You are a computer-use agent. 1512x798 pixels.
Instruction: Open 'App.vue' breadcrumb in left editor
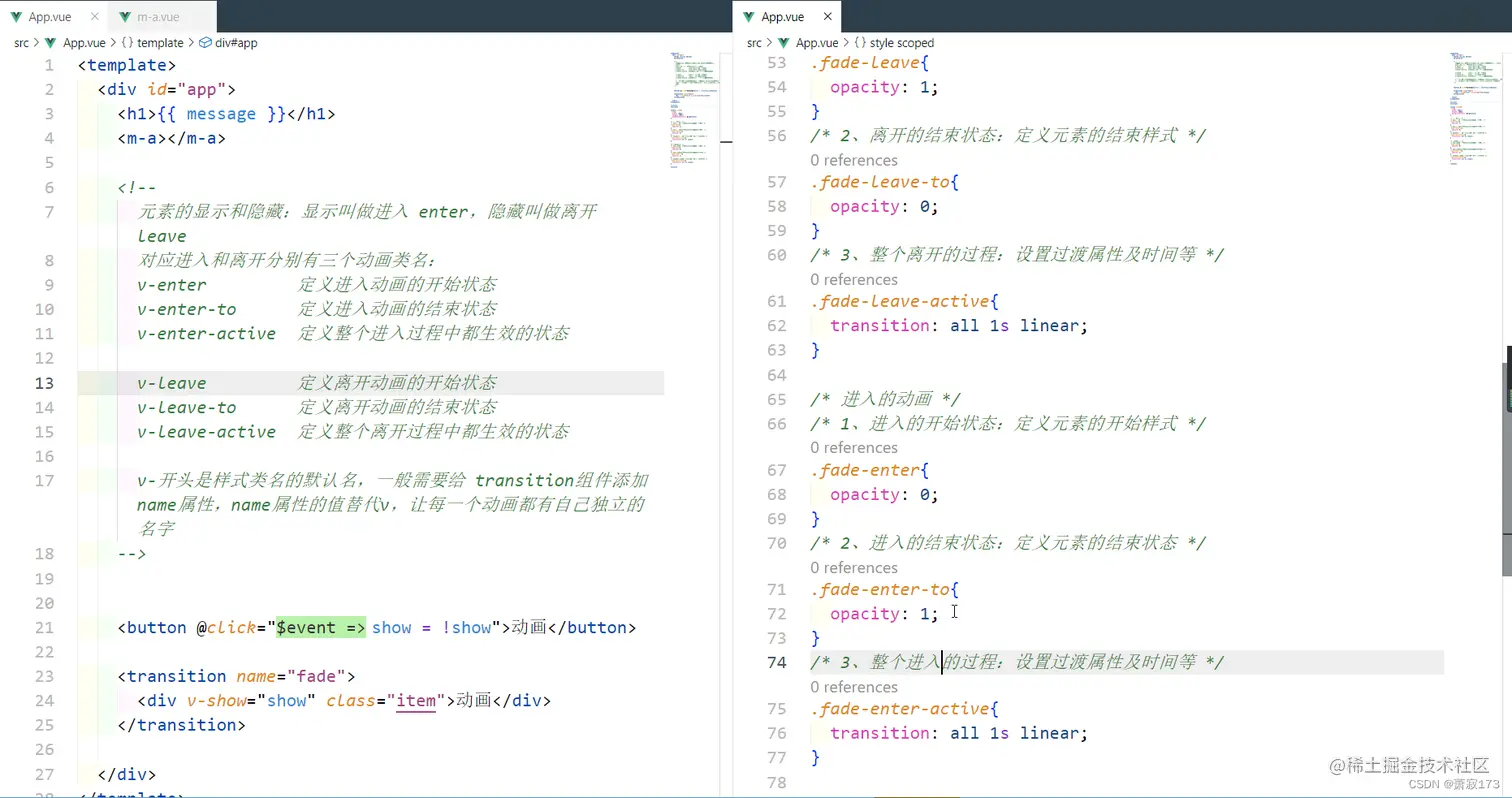[85, 43]
